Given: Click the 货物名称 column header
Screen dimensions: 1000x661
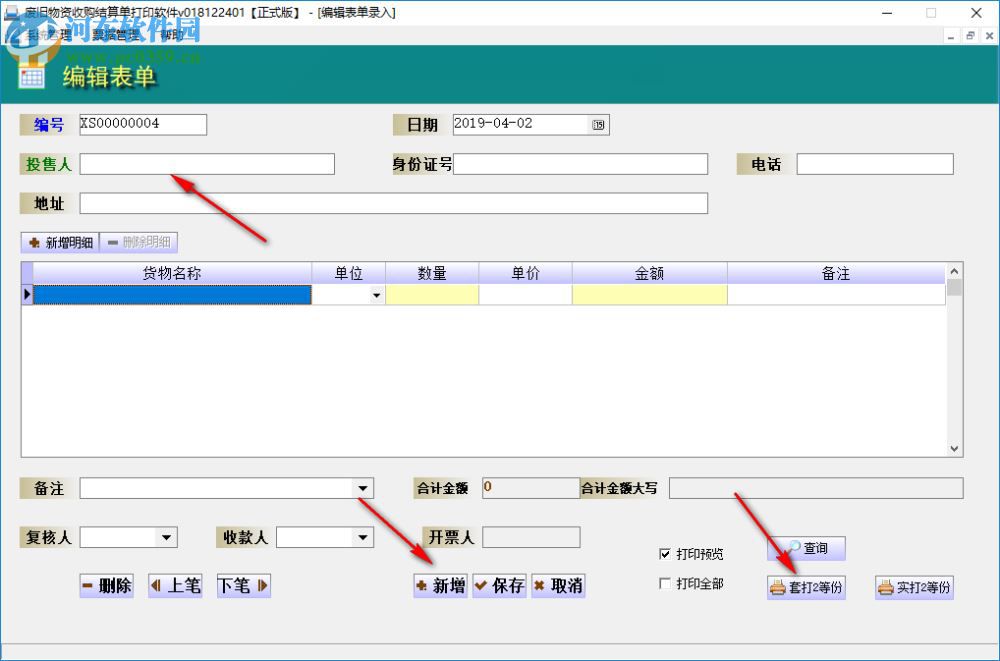Looking at the screenshot, I should [x=172, y=273].
